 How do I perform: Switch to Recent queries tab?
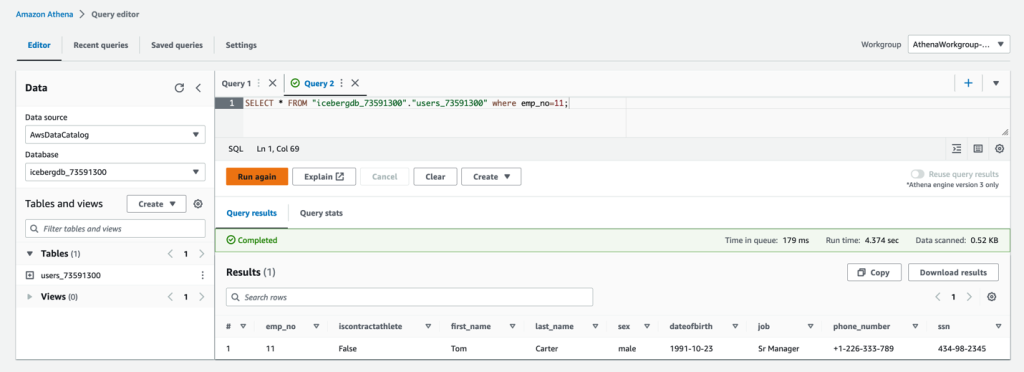click(101, 45)
